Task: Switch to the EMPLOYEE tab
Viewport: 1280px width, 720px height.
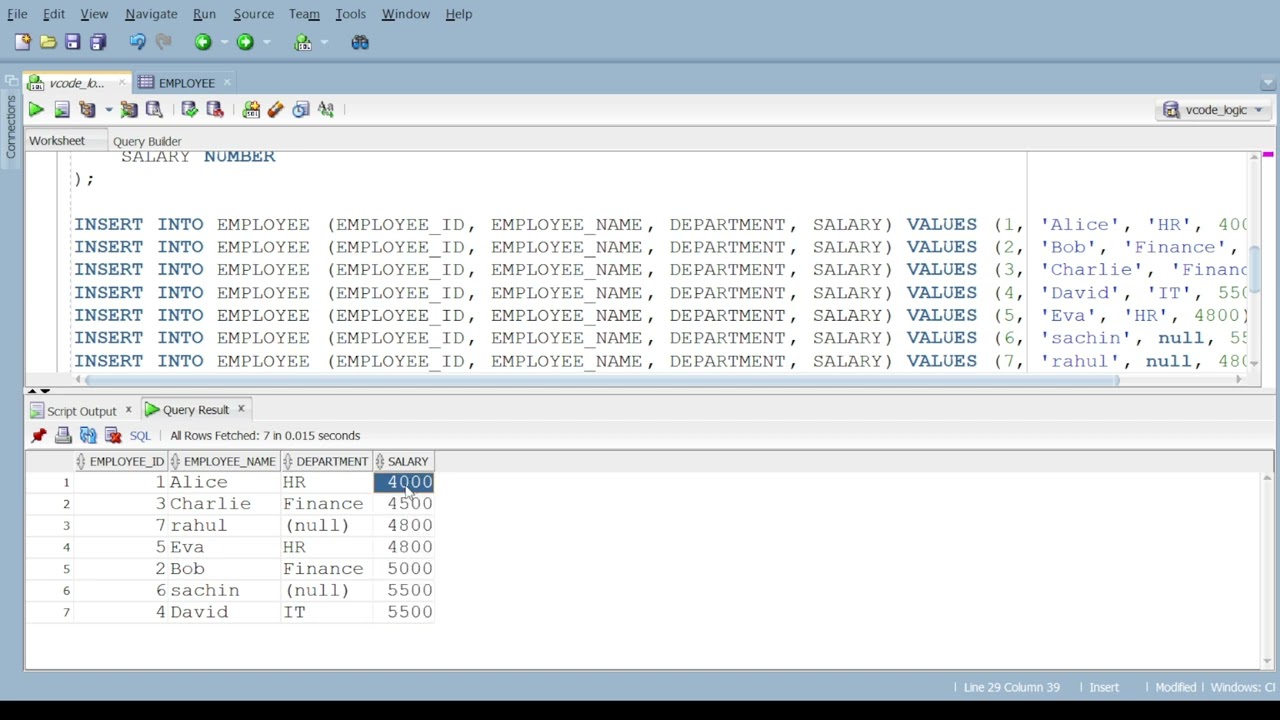Action: click(x=186, y=83)
